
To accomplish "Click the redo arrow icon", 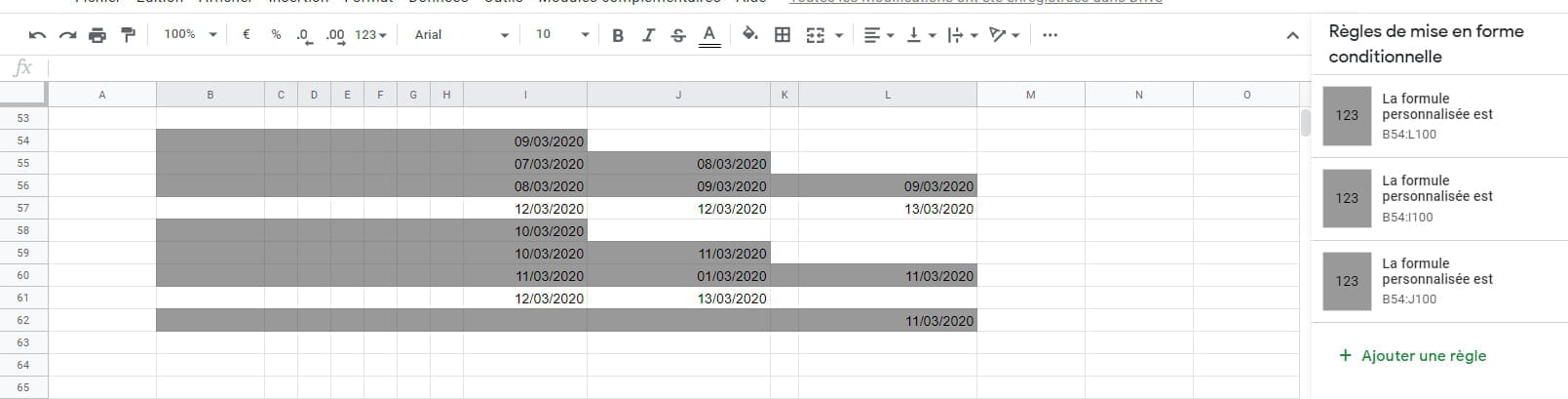I will click(67, 35).
